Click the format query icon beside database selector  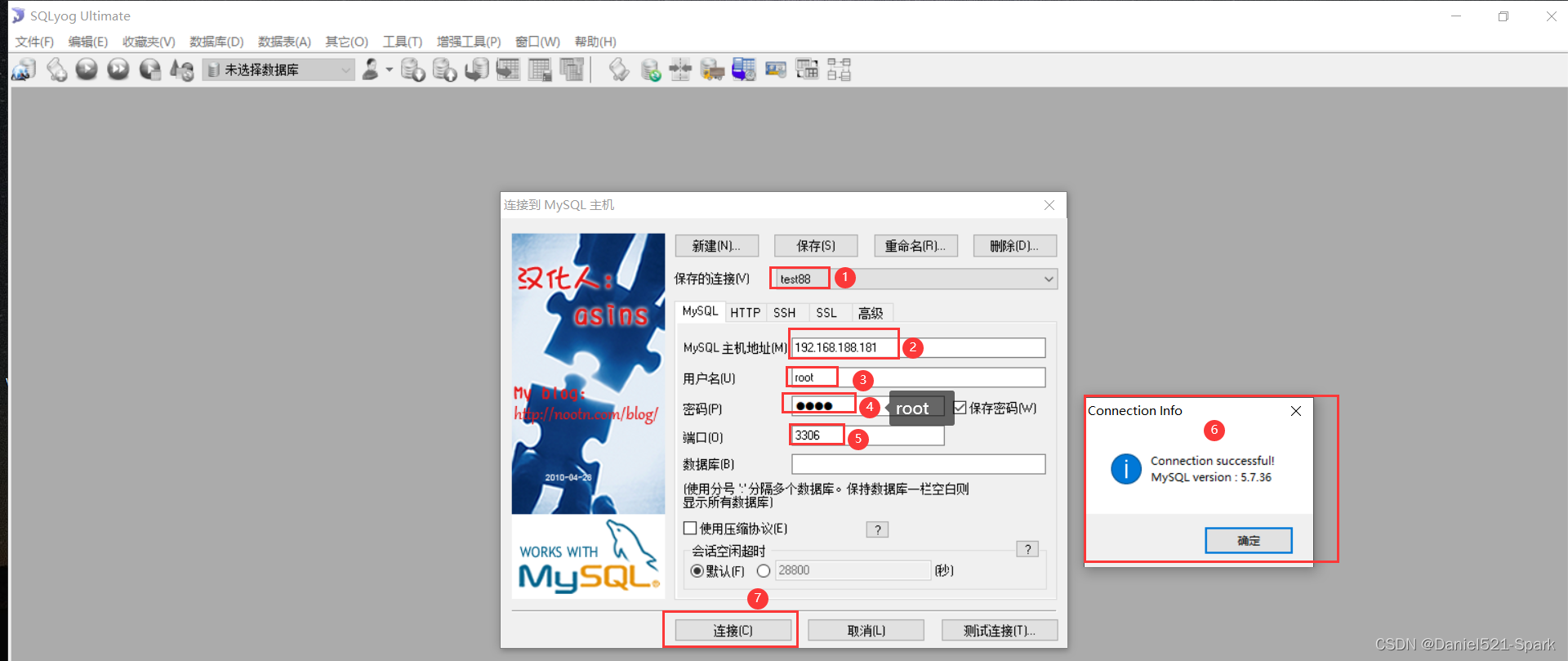(x=181, y=70)
